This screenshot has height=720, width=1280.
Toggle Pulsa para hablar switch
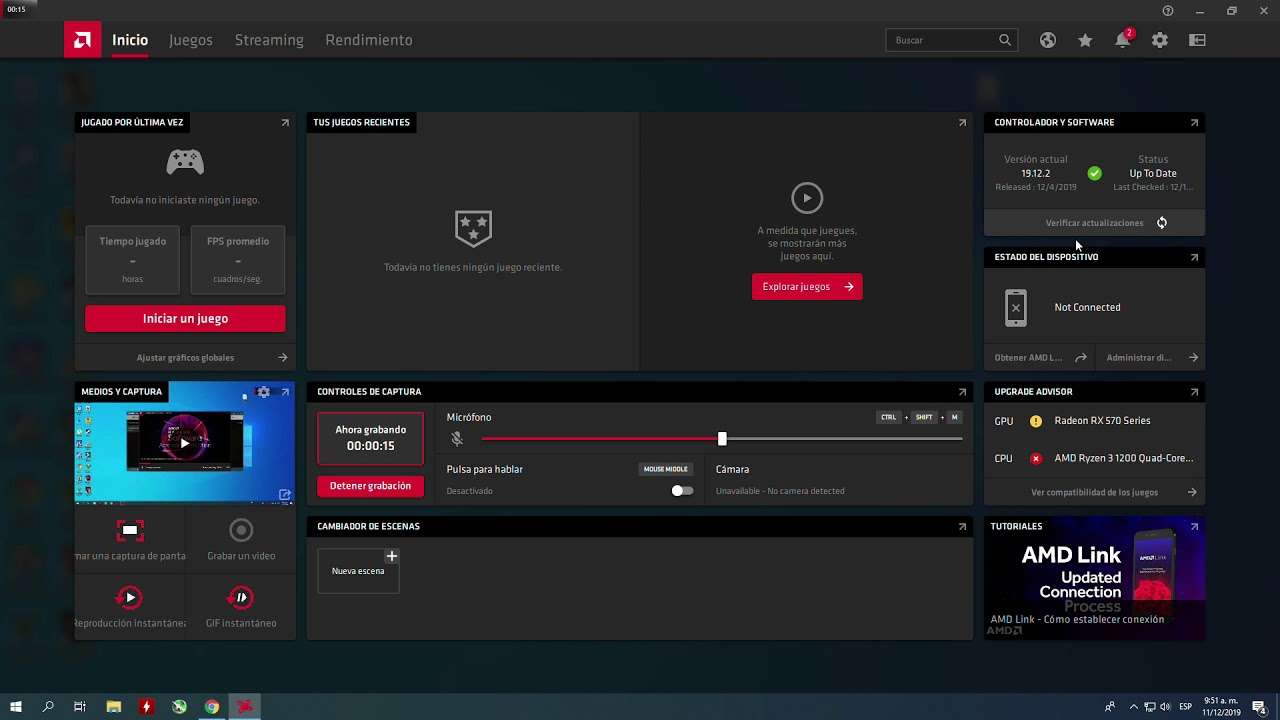coord(682,491)
